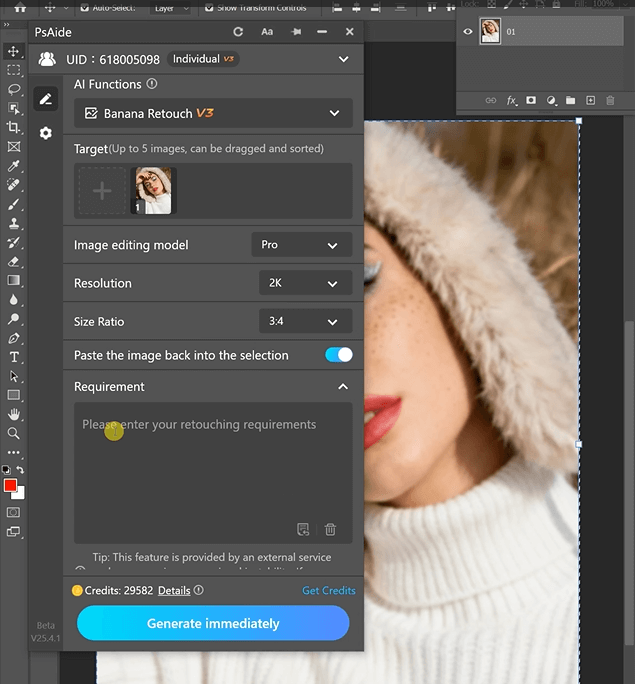Select the Gradient tool
635x684 pixels.
point(14,280)
